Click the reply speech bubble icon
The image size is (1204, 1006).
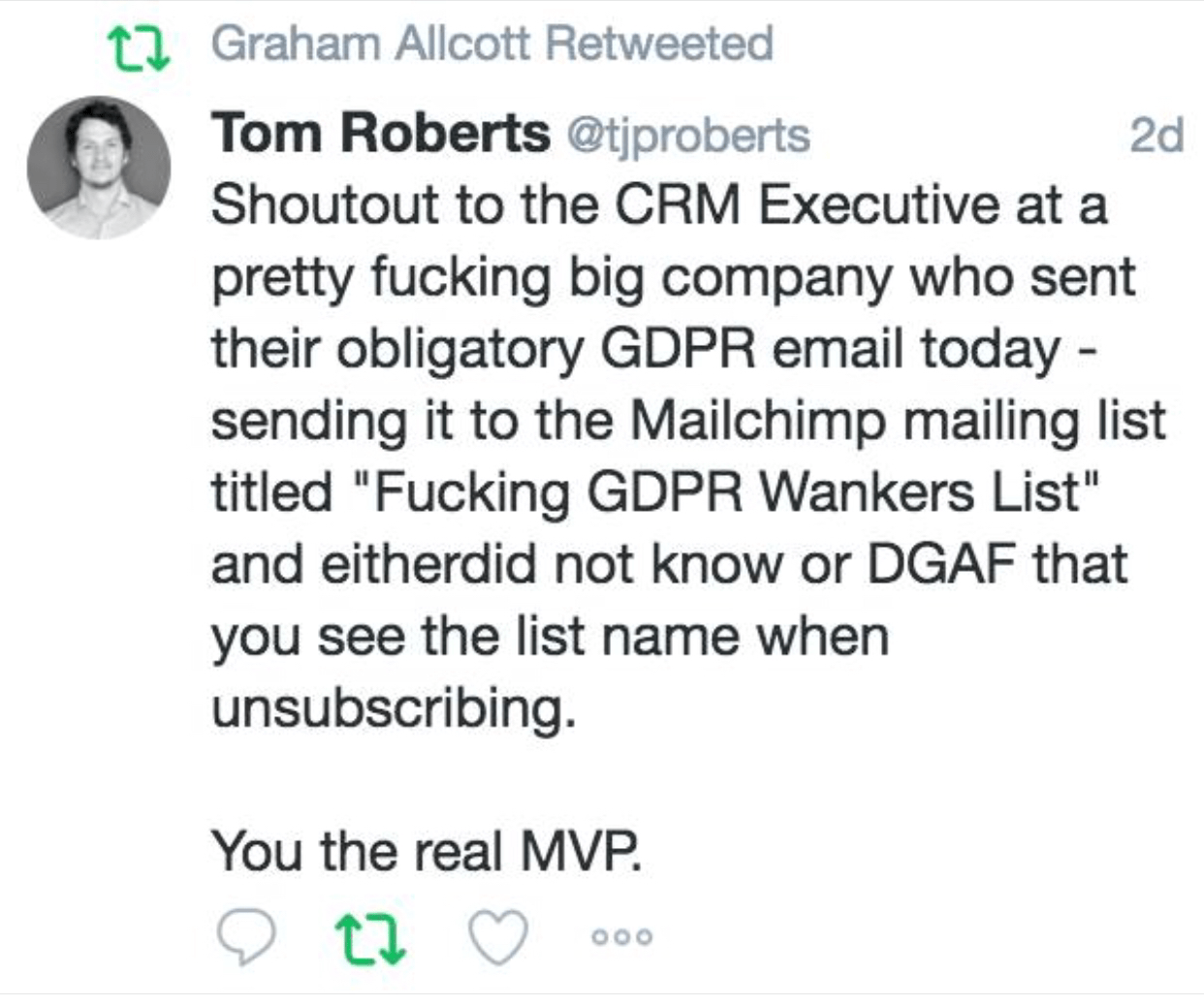(x=246, y=937)
